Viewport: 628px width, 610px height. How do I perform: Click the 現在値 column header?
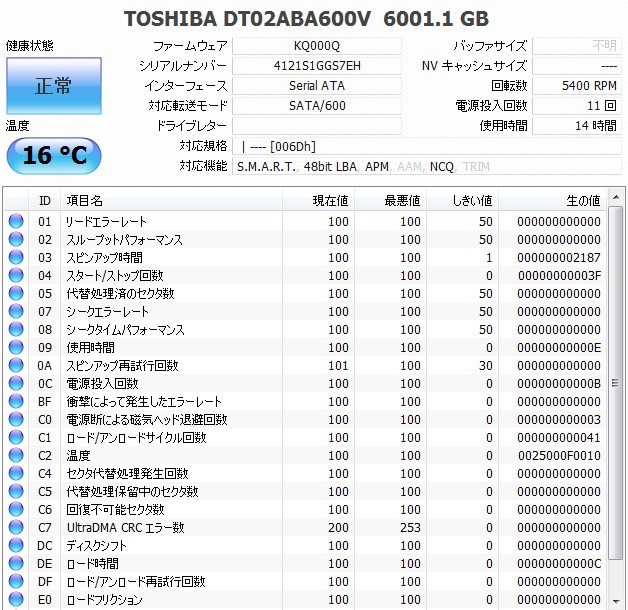coord(318,200)
